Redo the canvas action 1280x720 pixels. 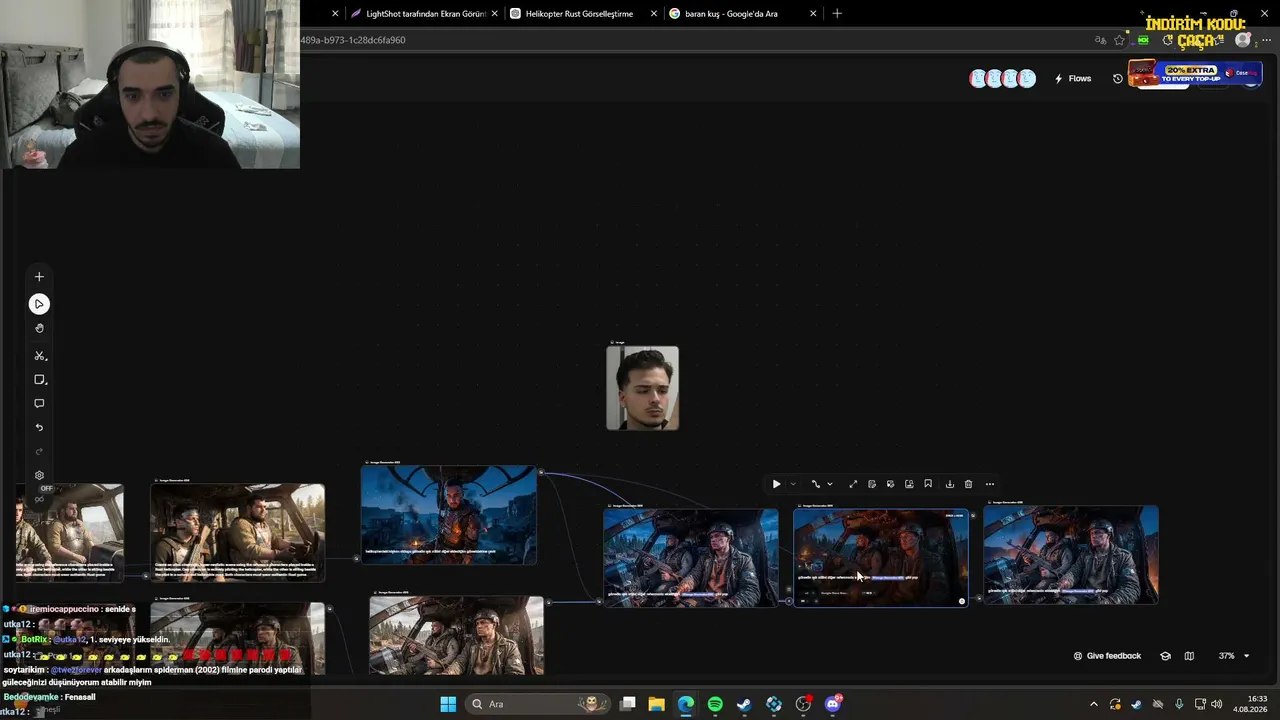(39, 452)
